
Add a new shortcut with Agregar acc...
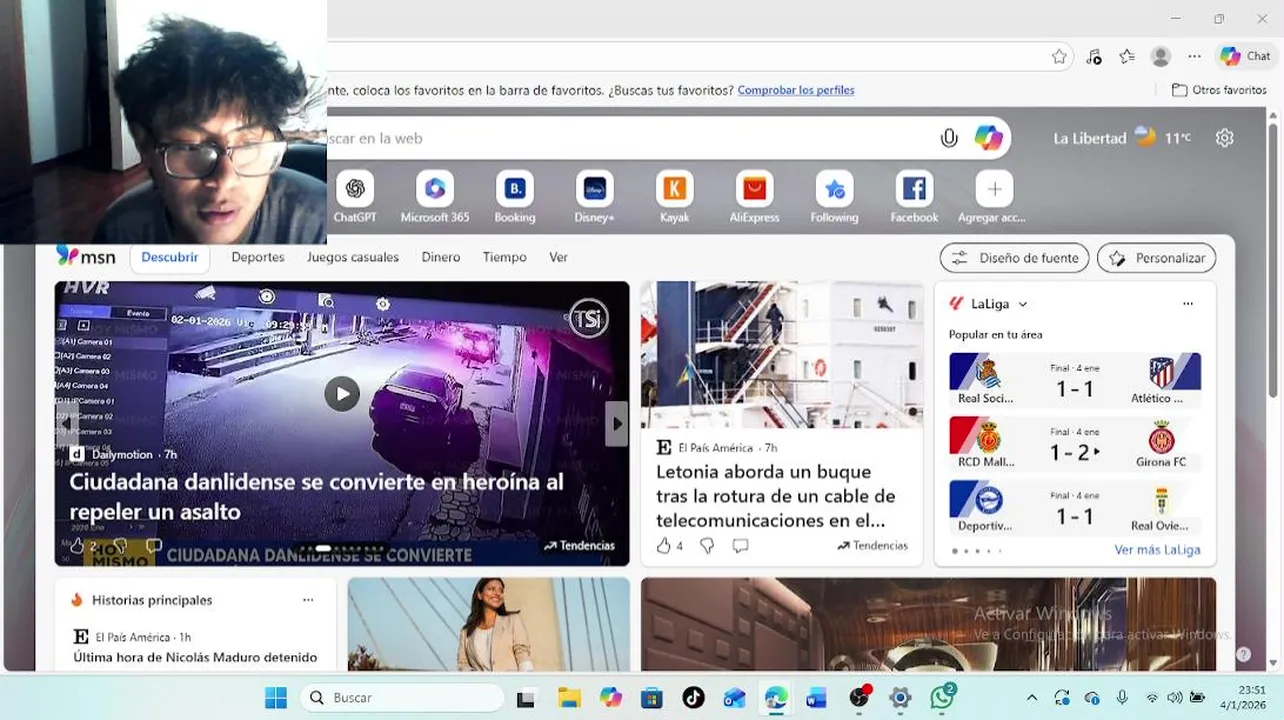coord(993,197)
